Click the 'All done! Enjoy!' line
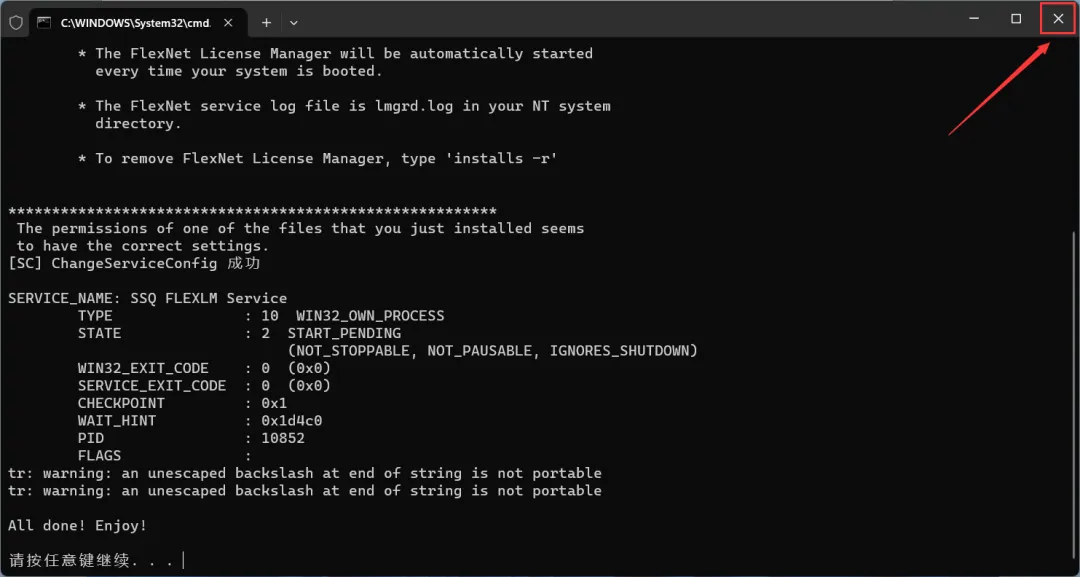This screenshot has height=577, width=1080. 77,526
